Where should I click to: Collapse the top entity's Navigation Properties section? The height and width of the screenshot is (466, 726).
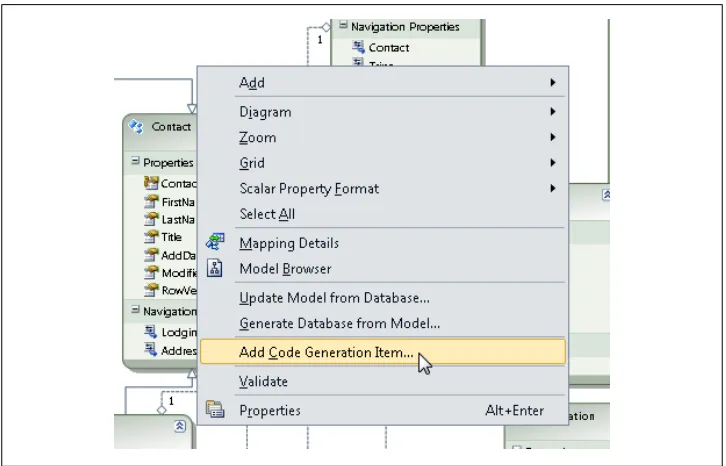343,25
